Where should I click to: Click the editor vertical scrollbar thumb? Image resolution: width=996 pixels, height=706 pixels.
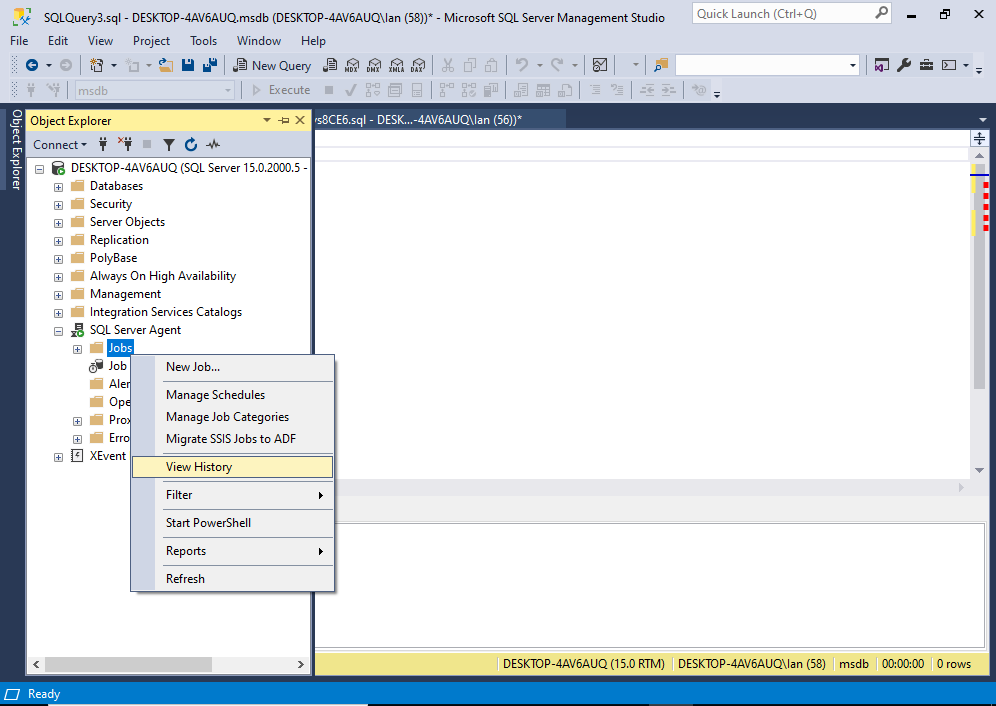[x=979, y=277]
